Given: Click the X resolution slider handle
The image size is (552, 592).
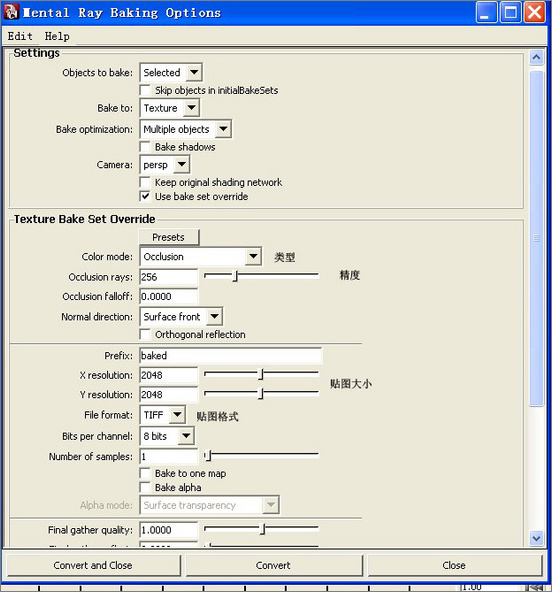Looking at the screenshot, I should point(261,375).
